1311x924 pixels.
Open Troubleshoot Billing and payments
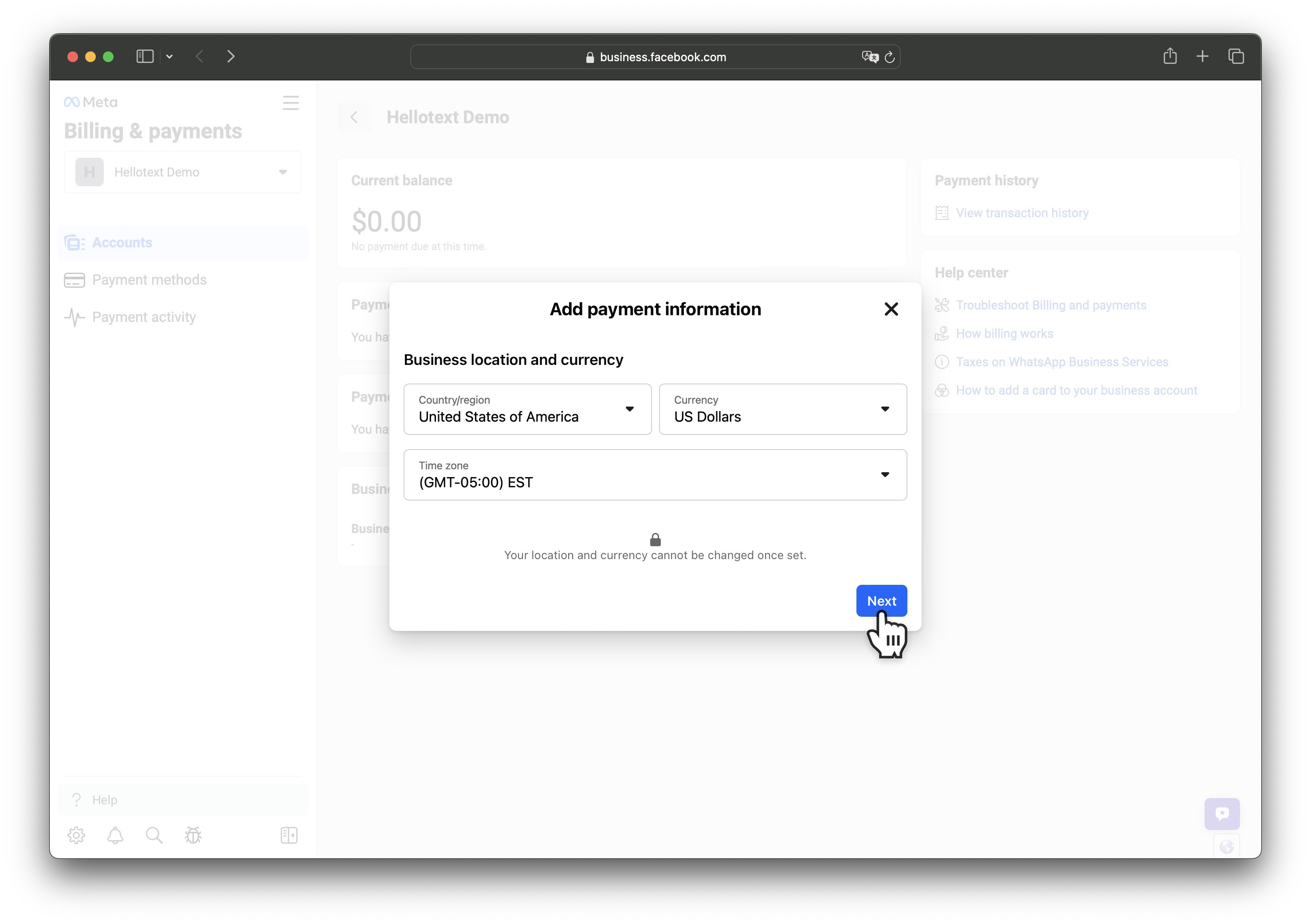1051,305
